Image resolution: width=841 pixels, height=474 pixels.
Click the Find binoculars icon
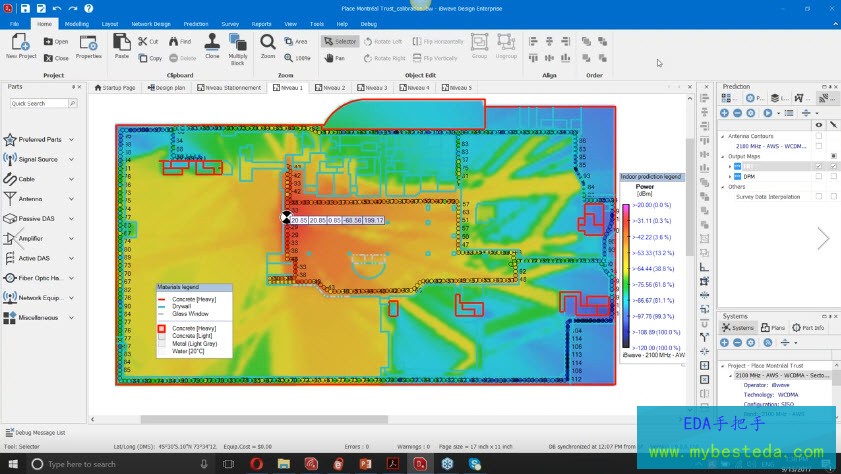tap(173, 42)
